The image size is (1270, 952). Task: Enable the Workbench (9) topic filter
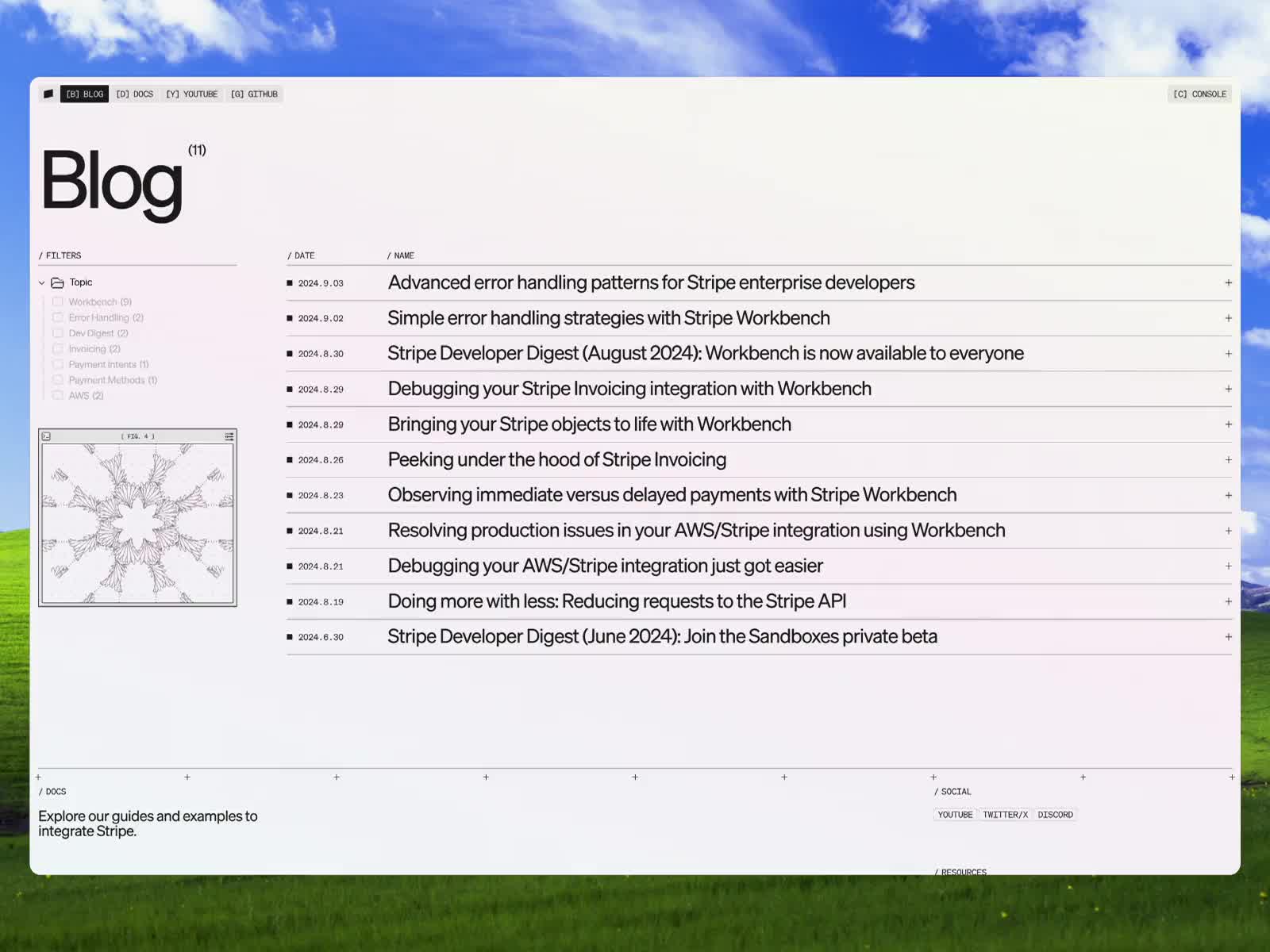[58, 301]
